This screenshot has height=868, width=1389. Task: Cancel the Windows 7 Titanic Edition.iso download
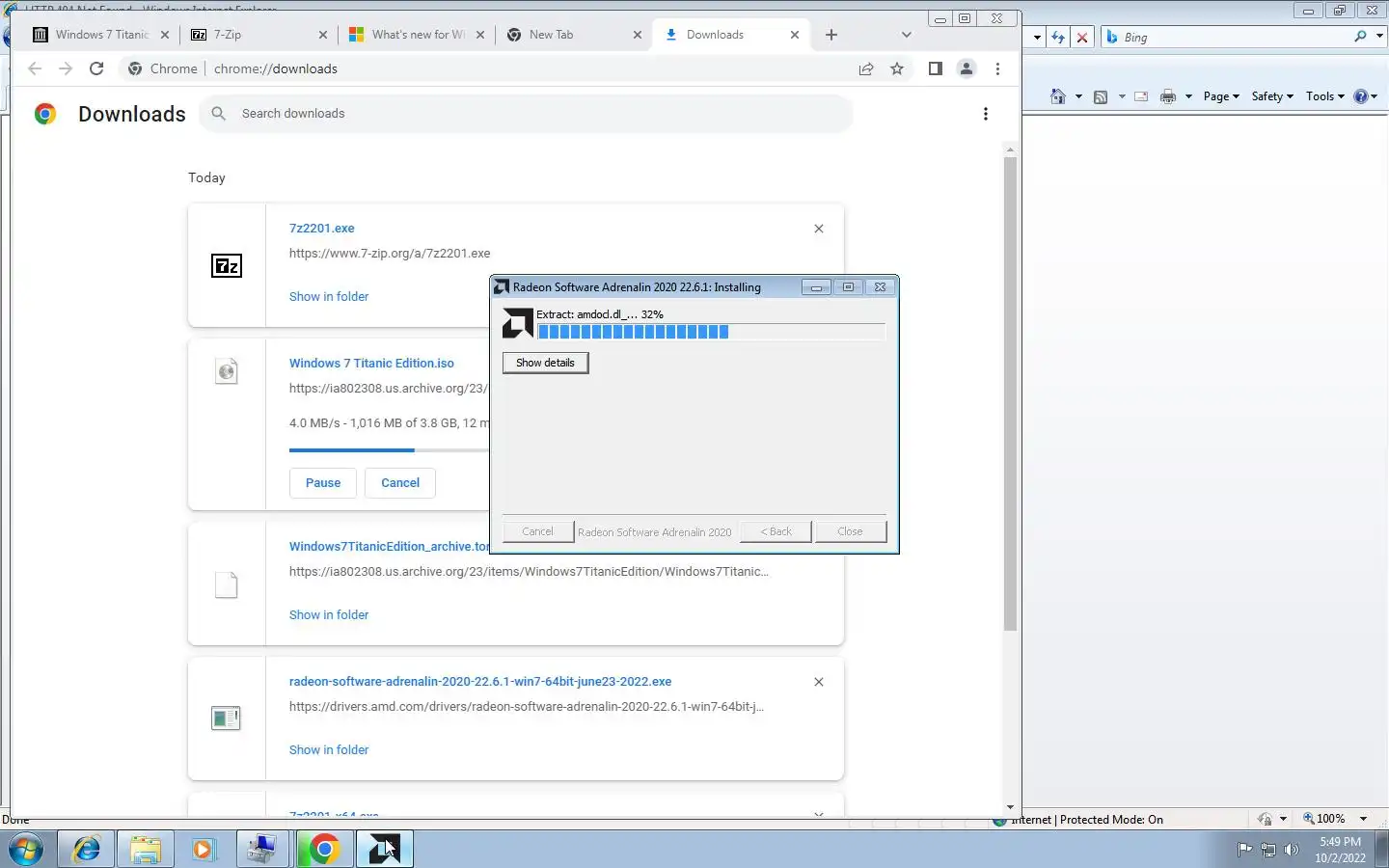pos(400,483)
